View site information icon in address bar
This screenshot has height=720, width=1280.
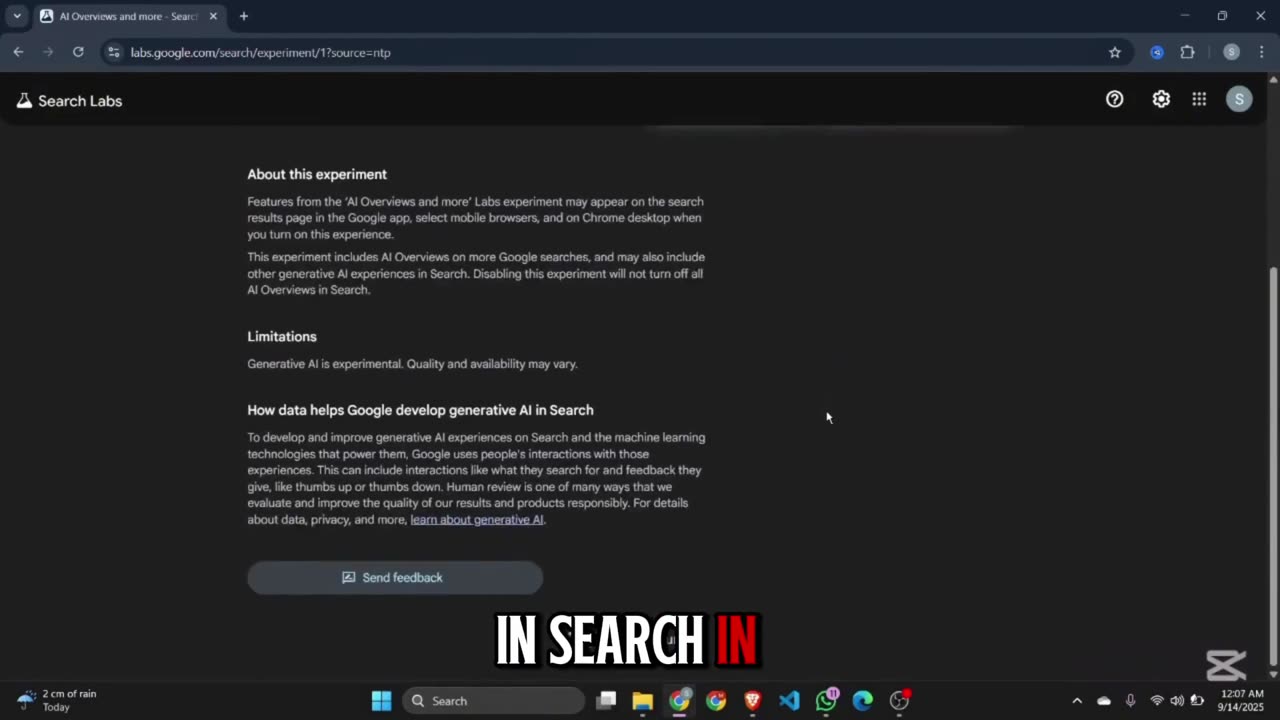(x=114, y=52)
